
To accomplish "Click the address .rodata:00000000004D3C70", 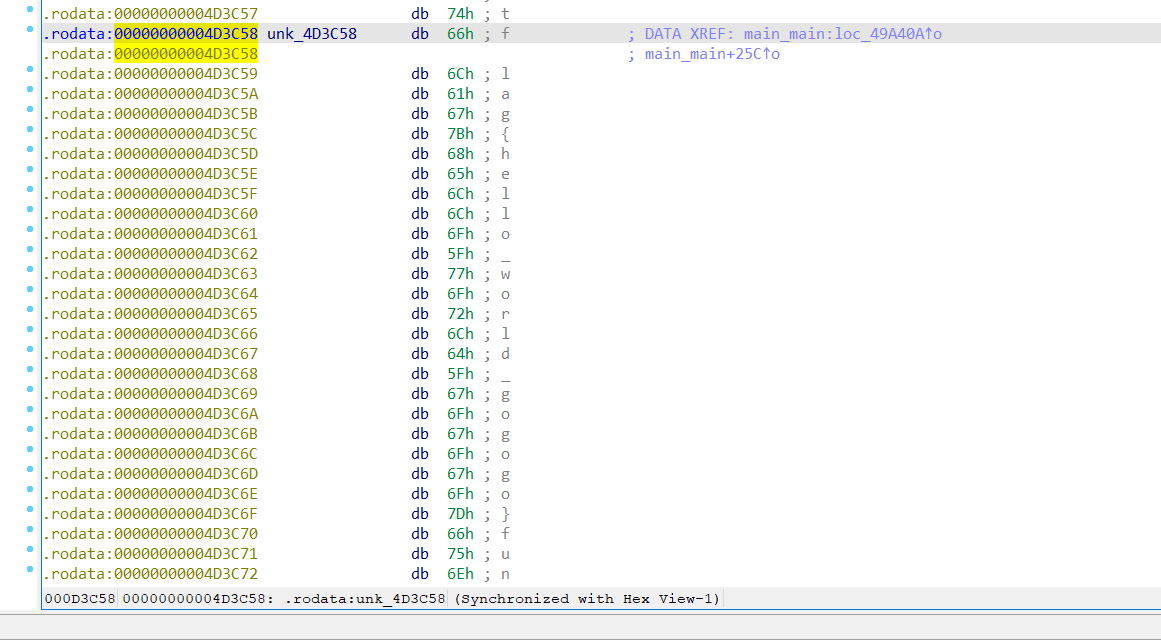I will tap(150, 534).
